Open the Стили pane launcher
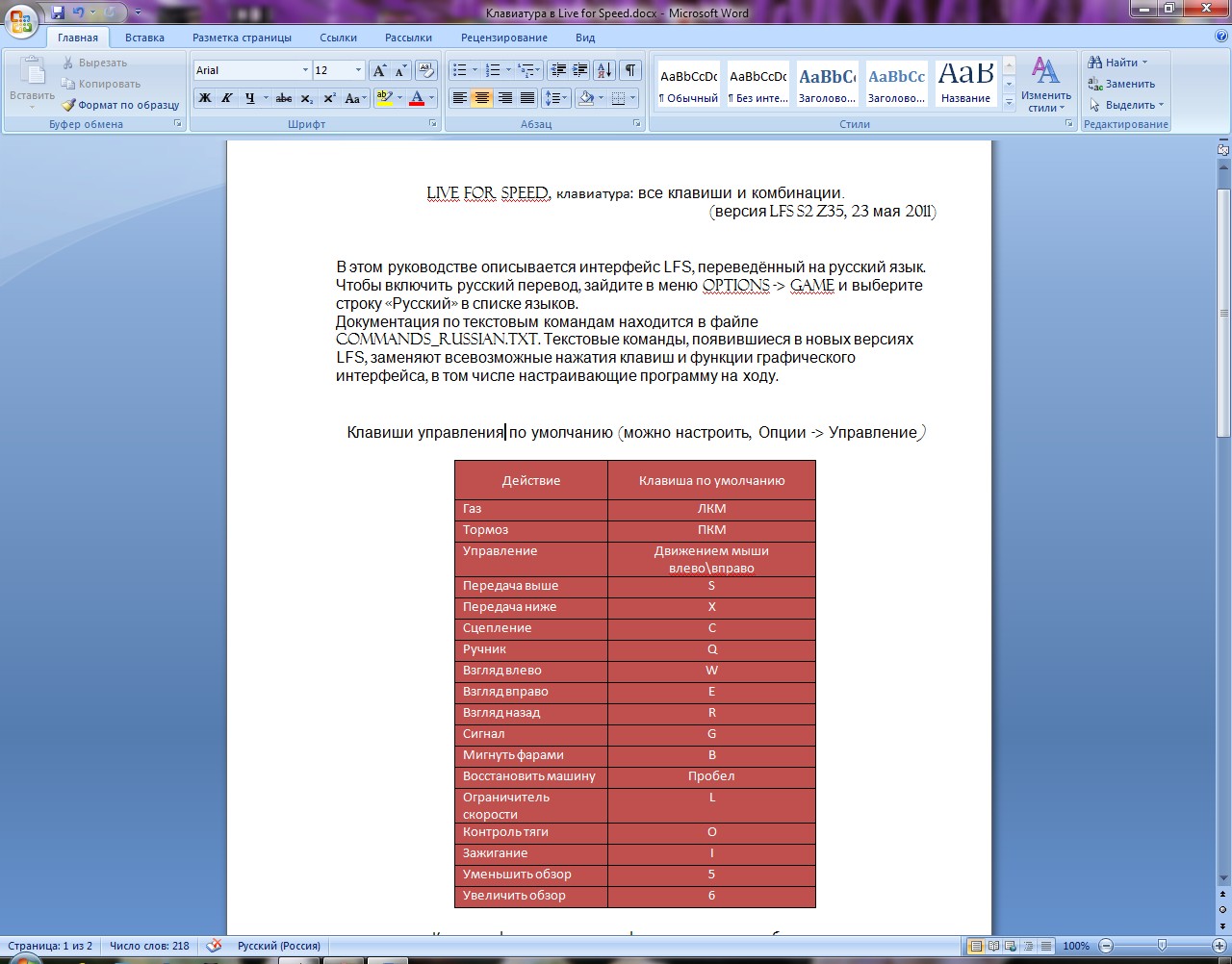 pos(1068,124)
